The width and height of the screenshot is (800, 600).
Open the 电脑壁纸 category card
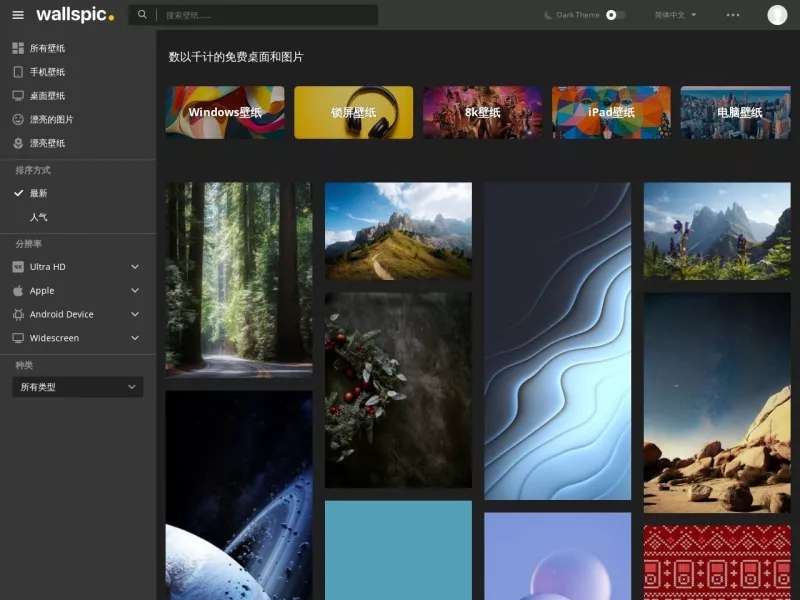click(735, 112)
